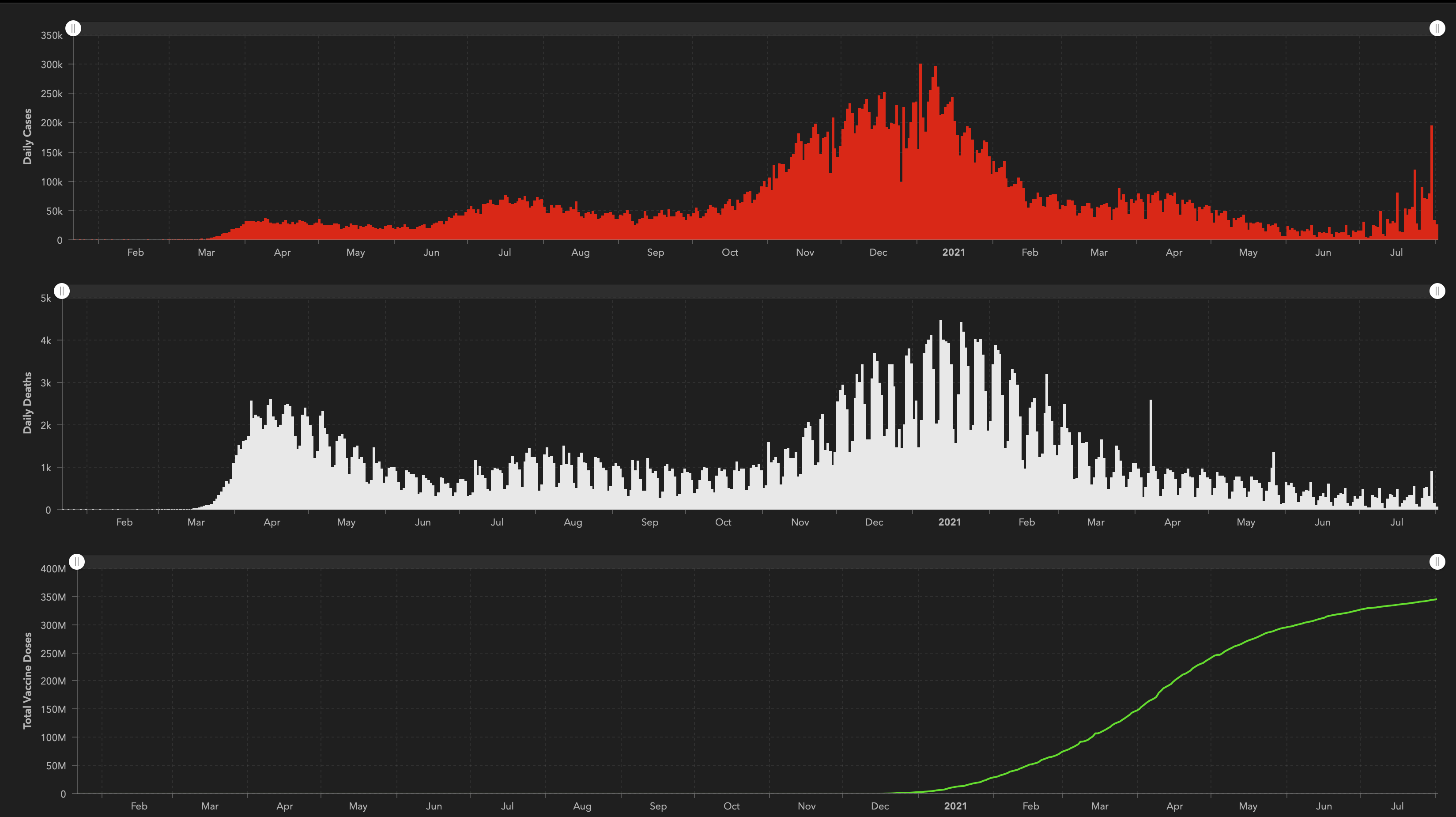Image resolution: width=1456 pixels, height=817 pixels.
Task: Click the Oct label under the Daily Deaths chart
Action: point(723,522)
